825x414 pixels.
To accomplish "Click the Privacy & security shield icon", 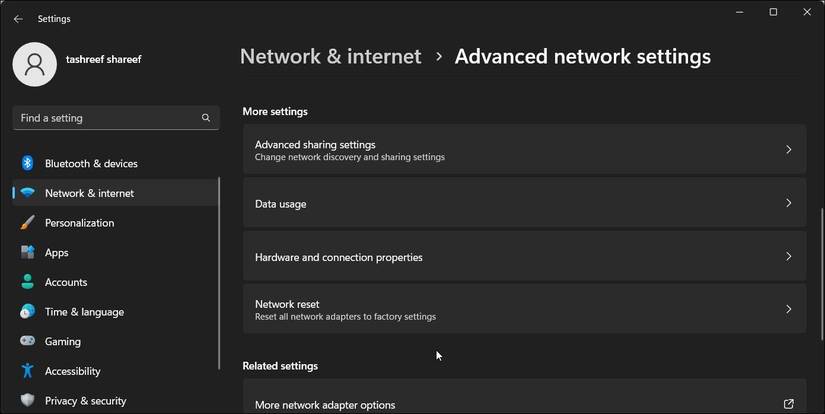I will click(x=28, y=401).
